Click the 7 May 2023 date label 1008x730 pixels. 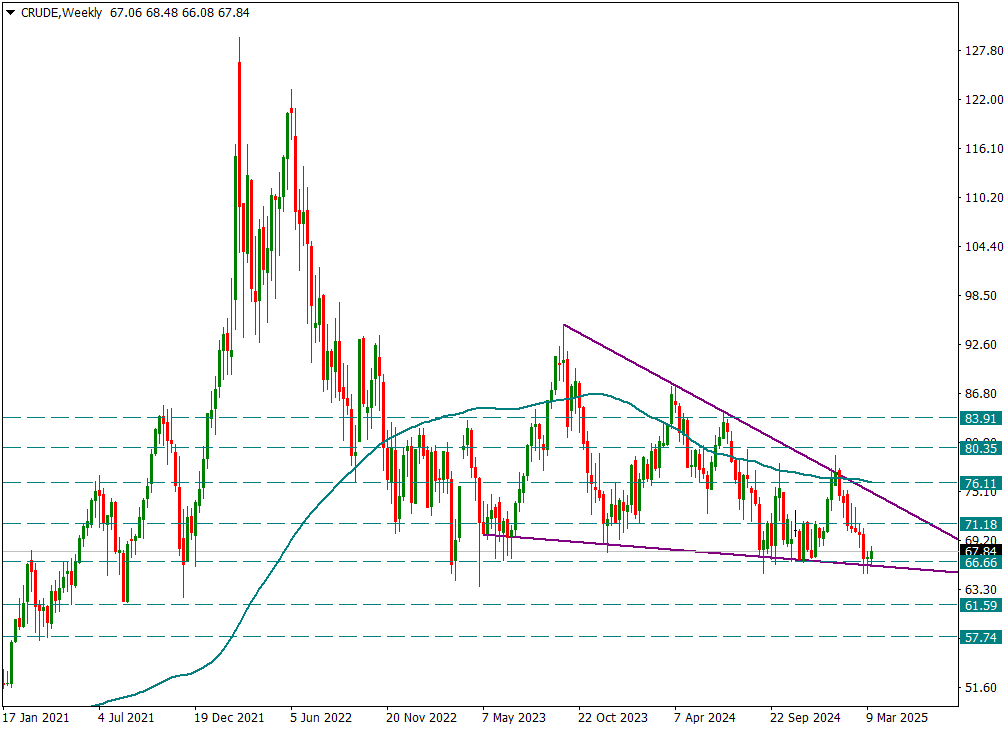pyautogui.click(x=514, y=717)
